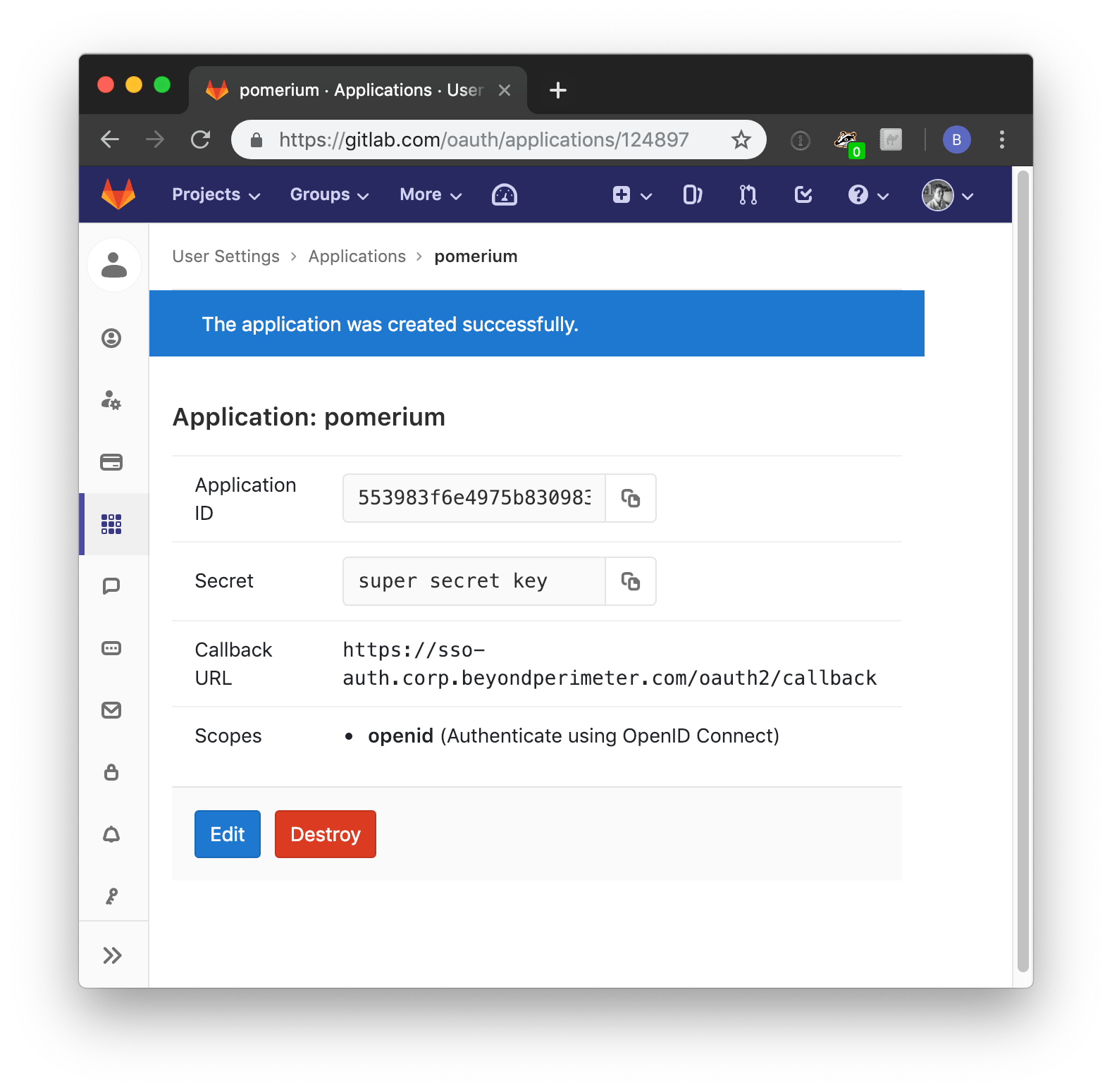
Task: Open Access Tokens icon in sidebar
Action: click(x=111, y=648)
